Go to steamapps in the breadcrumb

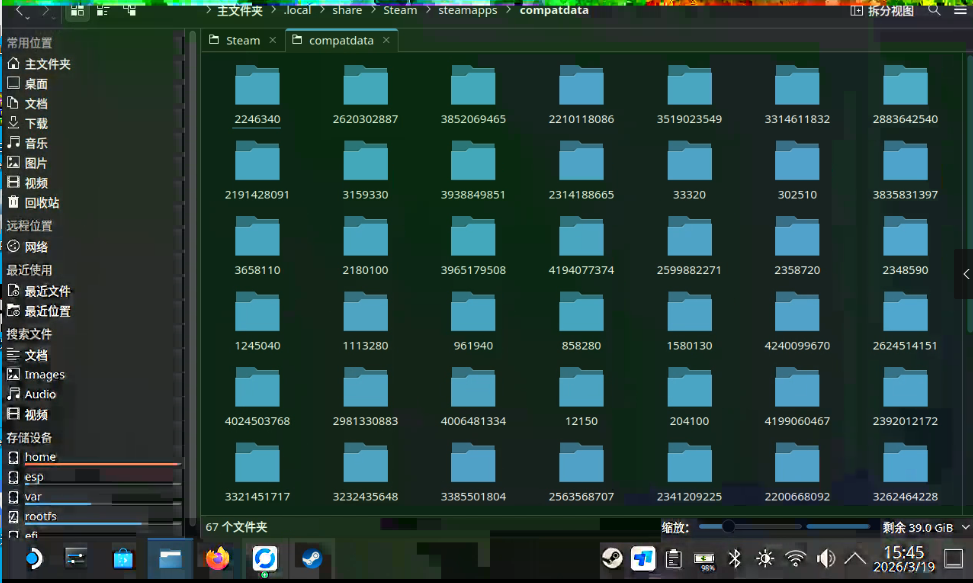[467, 11]
